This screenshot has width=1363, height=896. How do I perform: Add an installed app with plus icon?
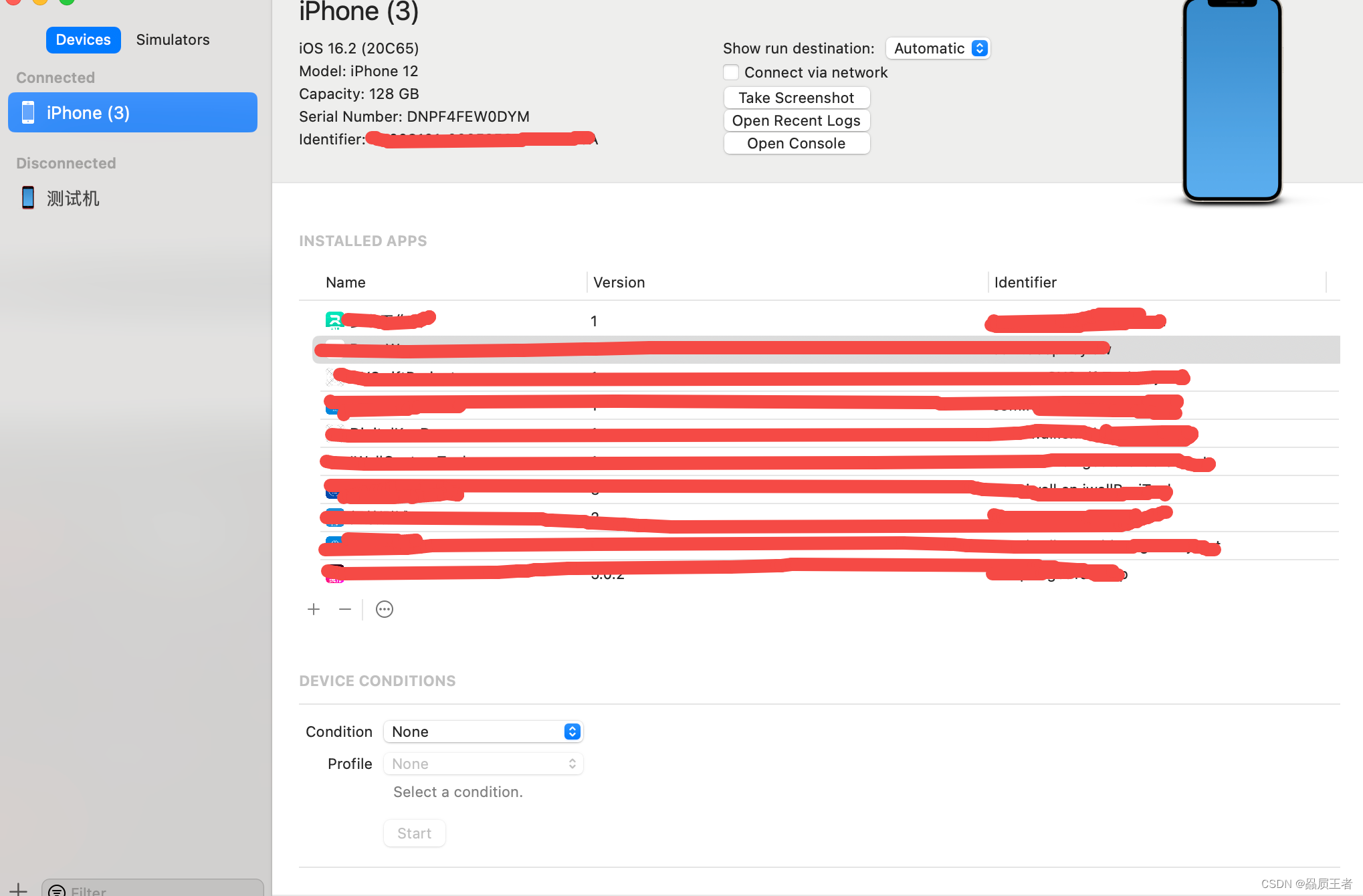(x=314, y=609)
